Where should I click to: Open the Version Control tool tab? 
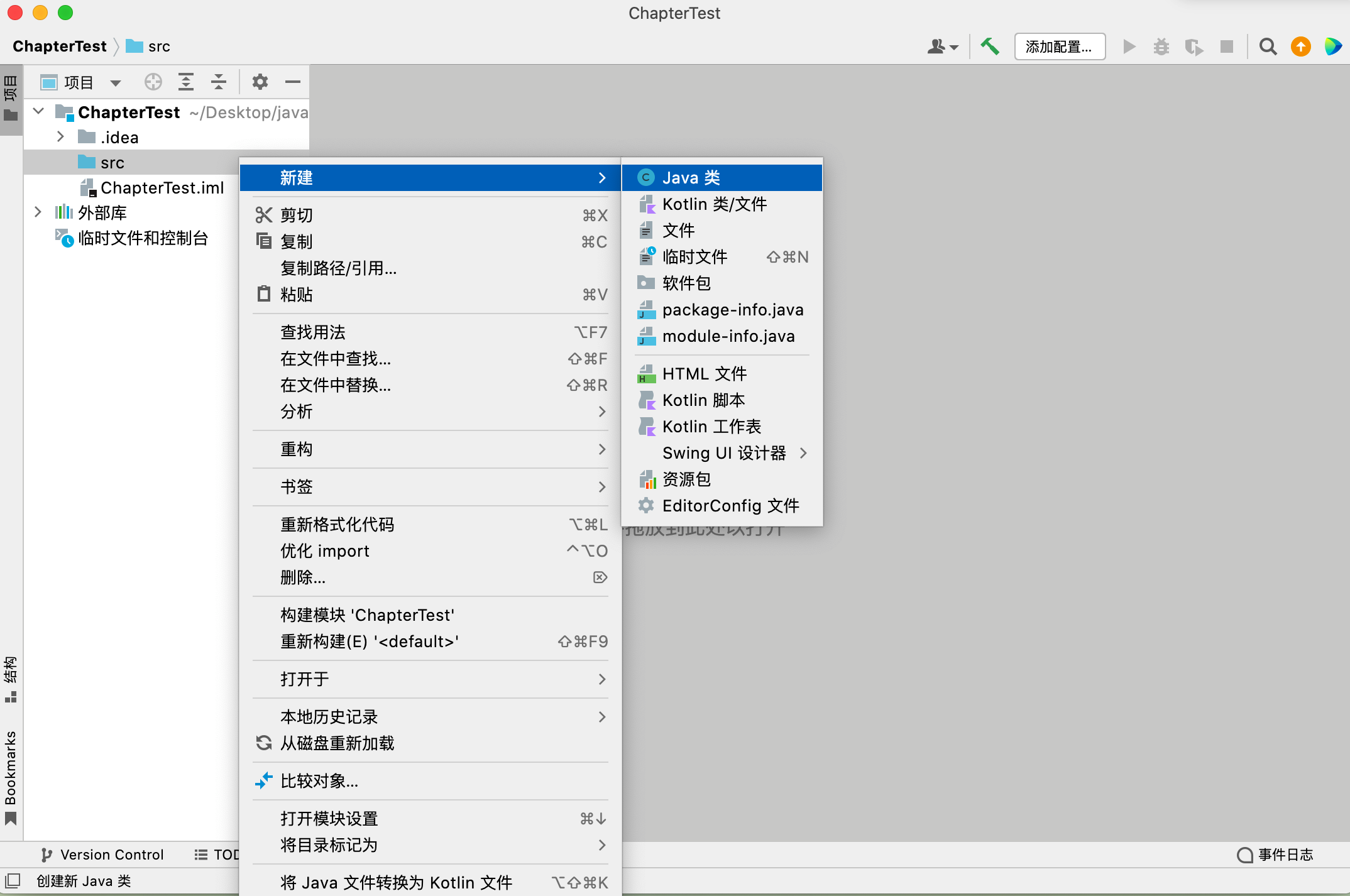(103, 855)
